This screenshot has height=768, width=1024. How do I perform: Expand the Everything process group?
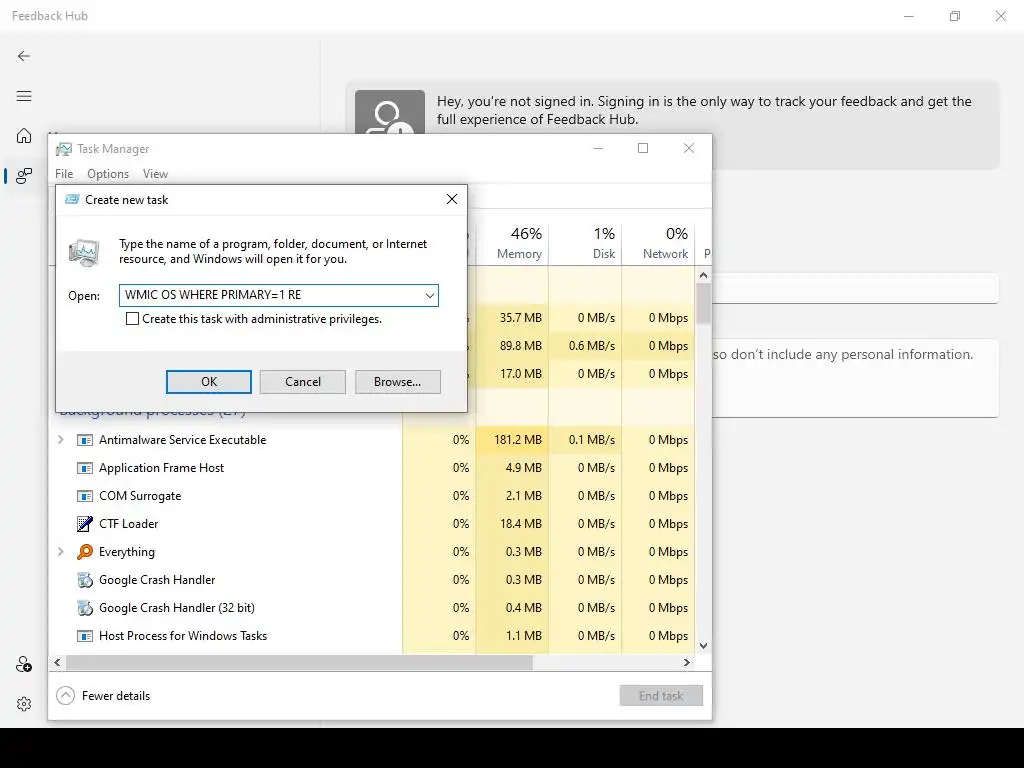[x=61, y=552]
